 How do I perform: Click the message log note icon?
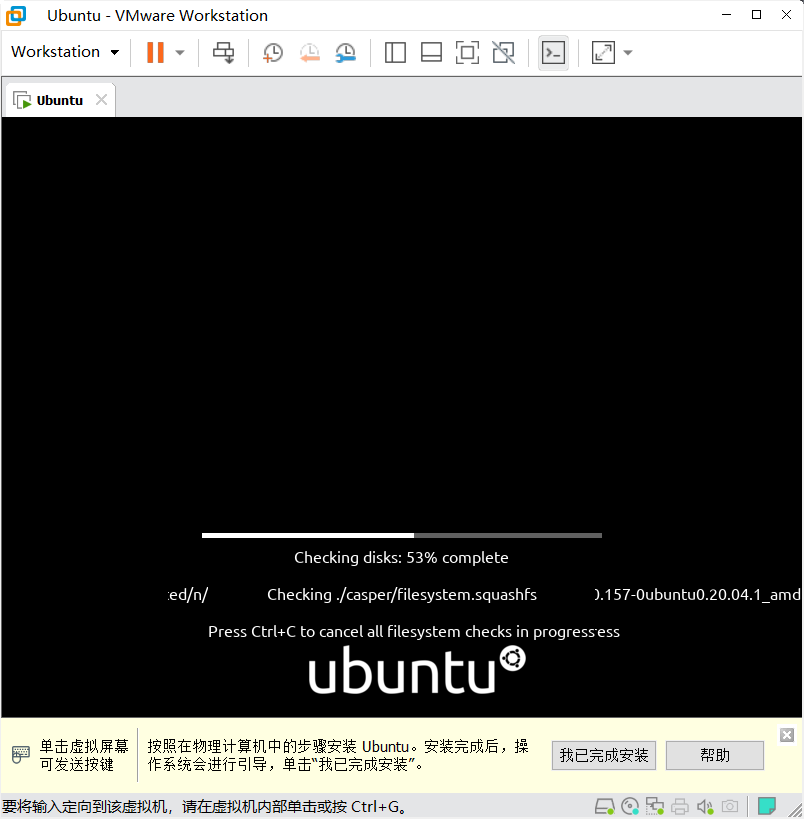[x=767, y=806]
